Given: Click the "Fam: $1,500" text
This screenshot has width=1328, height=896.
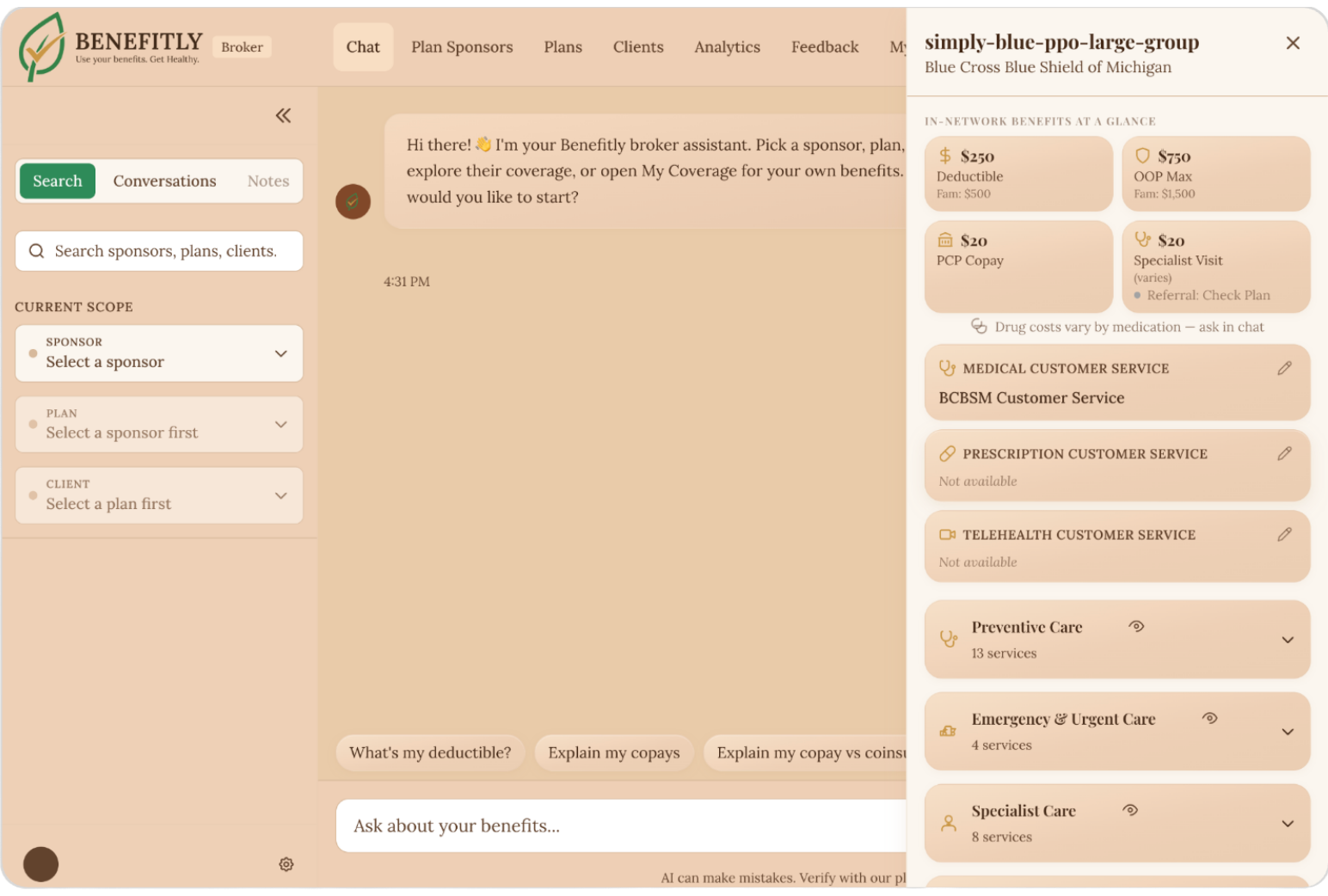Looking at the screenshot, I should [1165, 194].
